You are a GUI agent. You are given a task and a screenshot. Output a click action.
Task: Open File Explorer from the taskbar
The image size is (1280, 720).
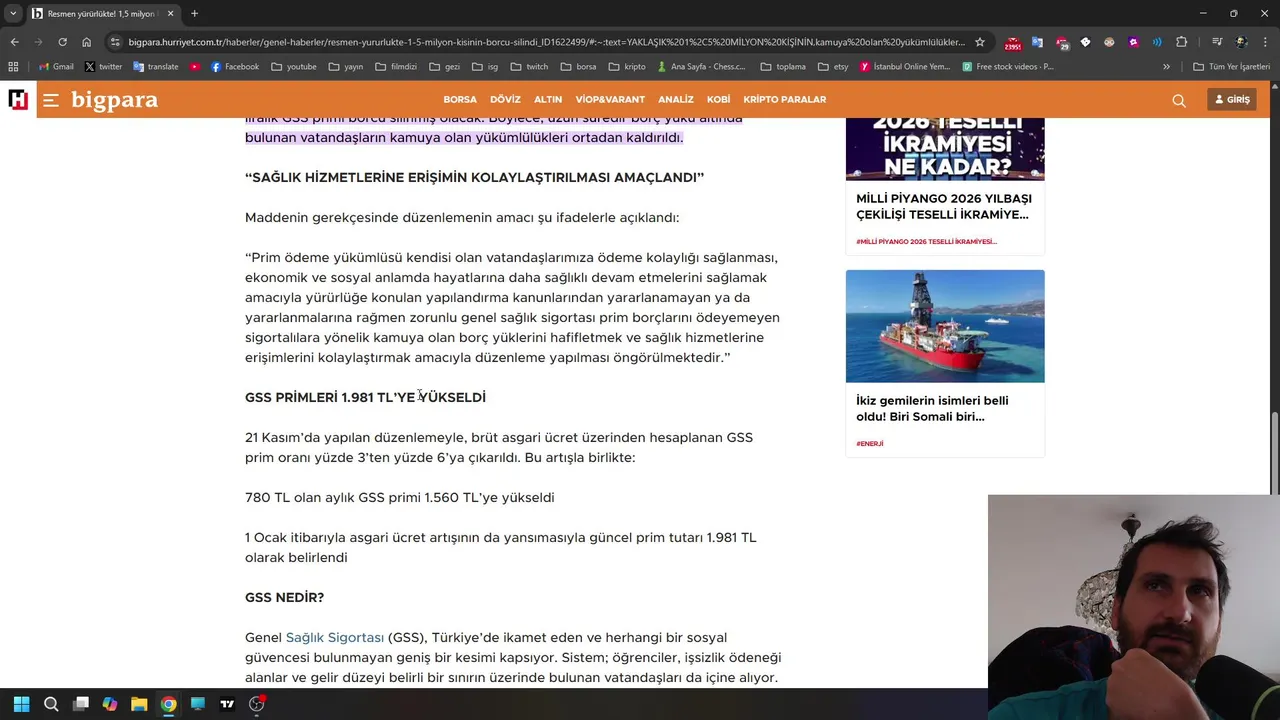(x=139, y=704)
